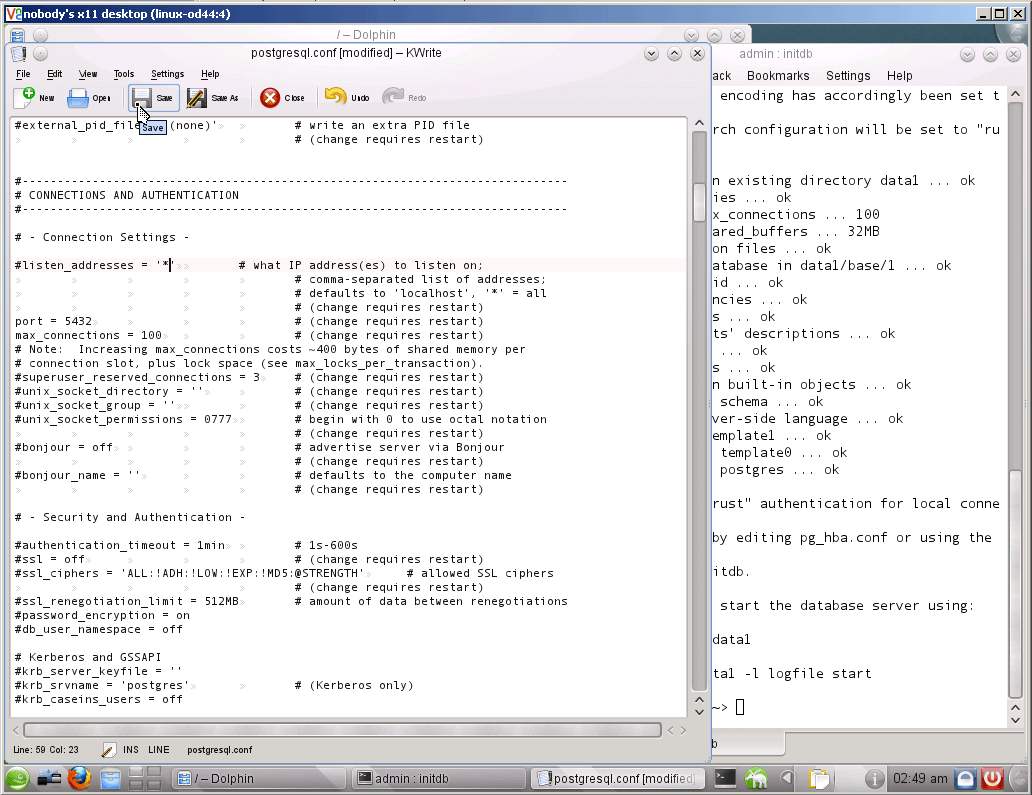This screenshot has height=795, width=1032.
Task: Click the virtual desktop pager
Action: pos(145,779)
